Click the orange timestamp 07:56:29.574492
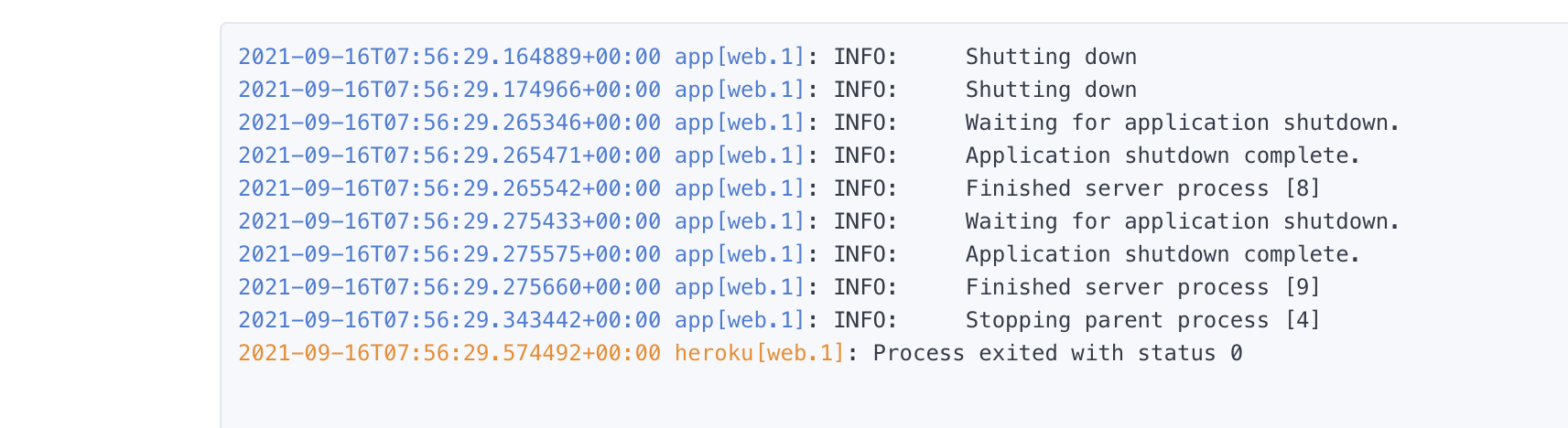Screen dimensions: 1568x428 coord(449,353)
